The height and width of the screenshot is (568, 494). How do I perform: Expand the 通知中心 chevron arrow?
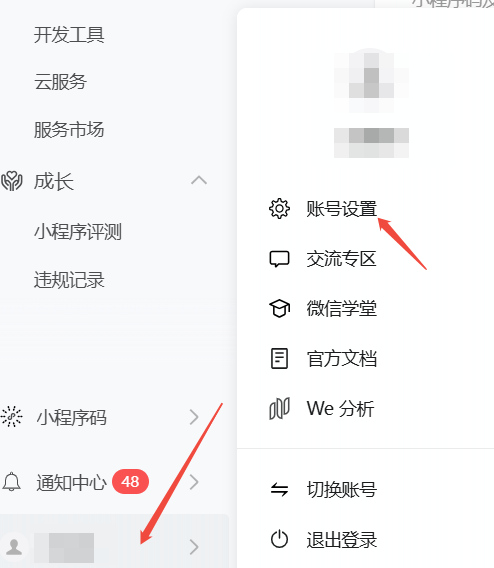(x=194, y=482)
